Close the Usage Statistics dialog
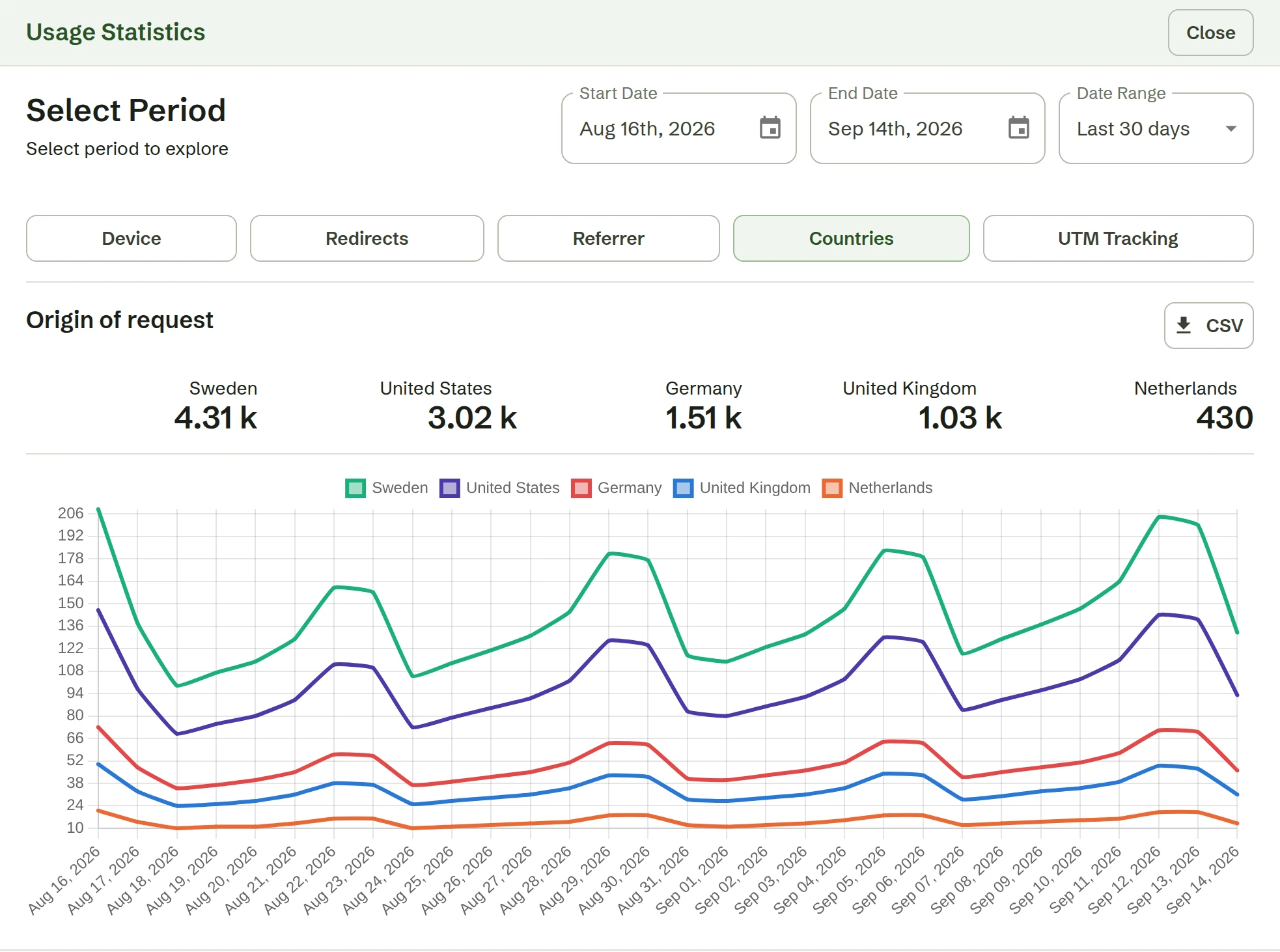The height and width of the screenshot is (952, 1280). [1210, 33]
